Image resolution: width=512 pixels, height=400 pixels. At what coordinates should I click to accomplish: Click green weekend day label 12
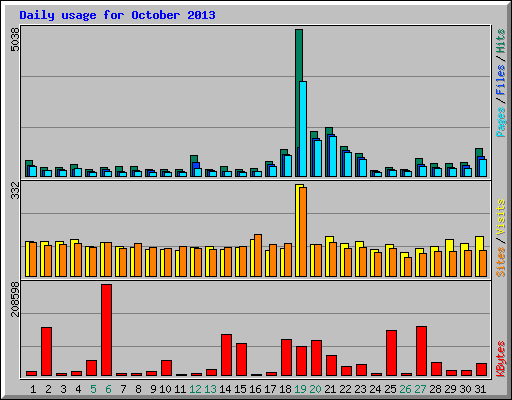pos(195,389)
